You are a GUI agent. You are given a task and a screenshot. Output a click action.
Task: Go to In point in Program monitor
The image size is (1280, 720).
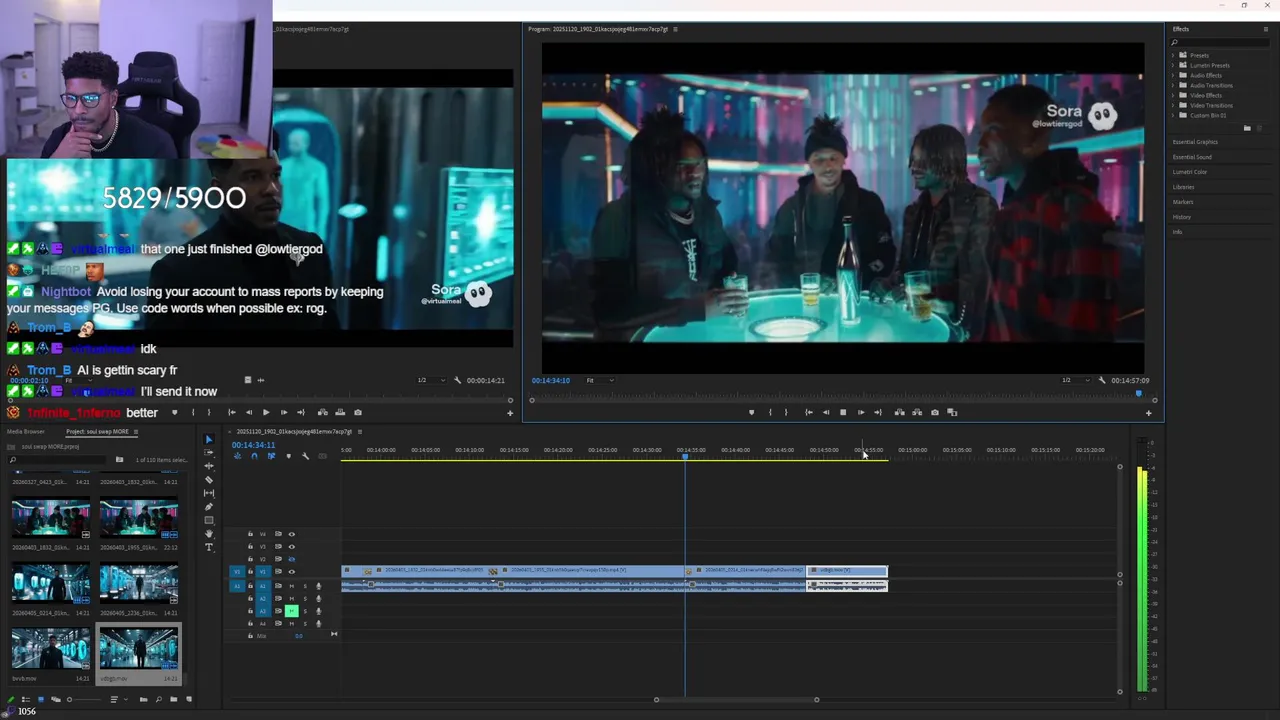pyautogui.click(x=809, y=412)
